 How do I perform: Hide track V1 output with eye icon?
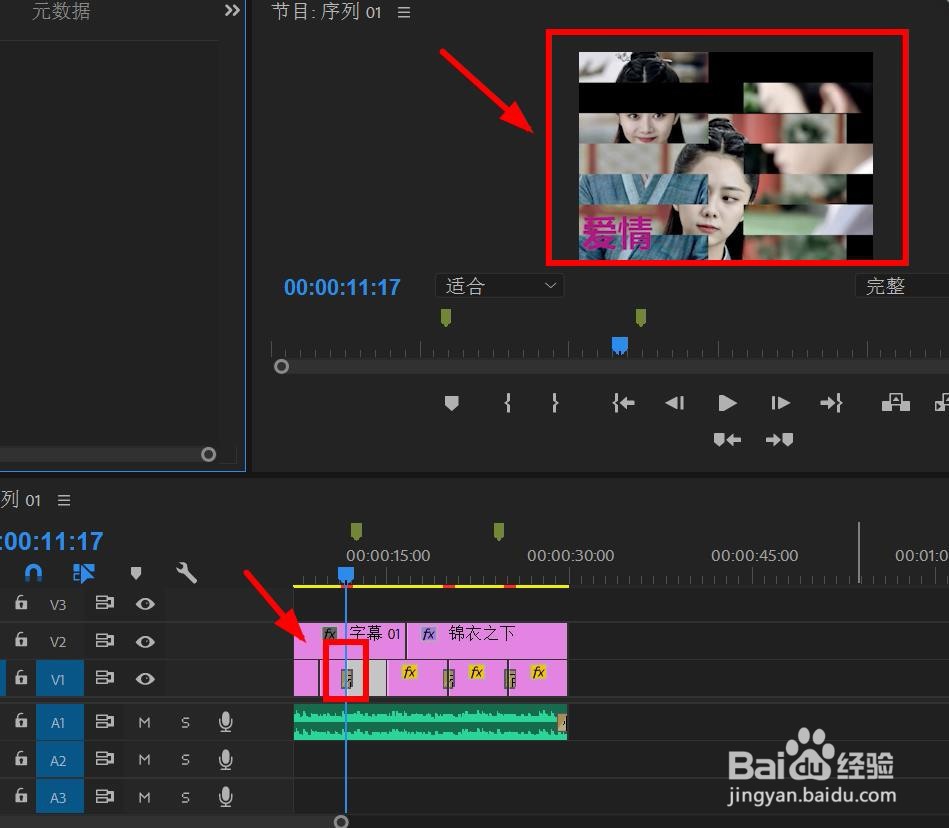click(145, 679)
